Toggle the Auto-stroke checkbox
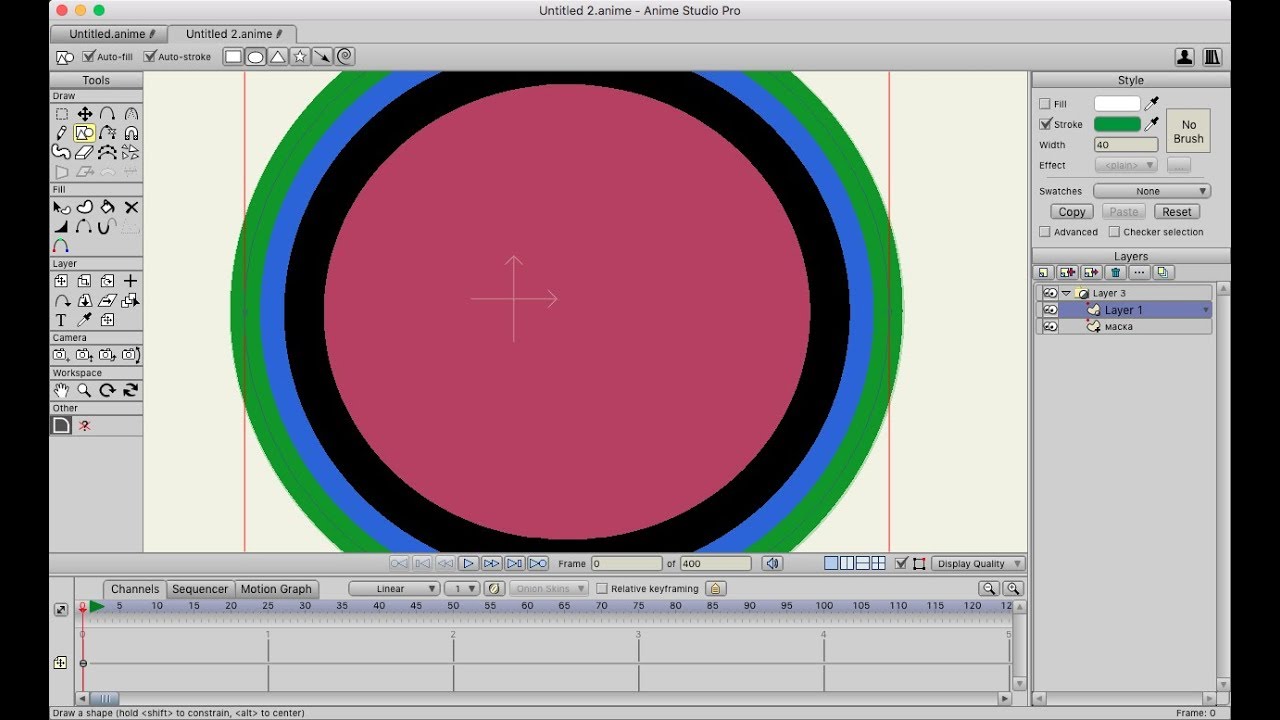Screen dimensions: 1280x720 (x=150, y=57)
